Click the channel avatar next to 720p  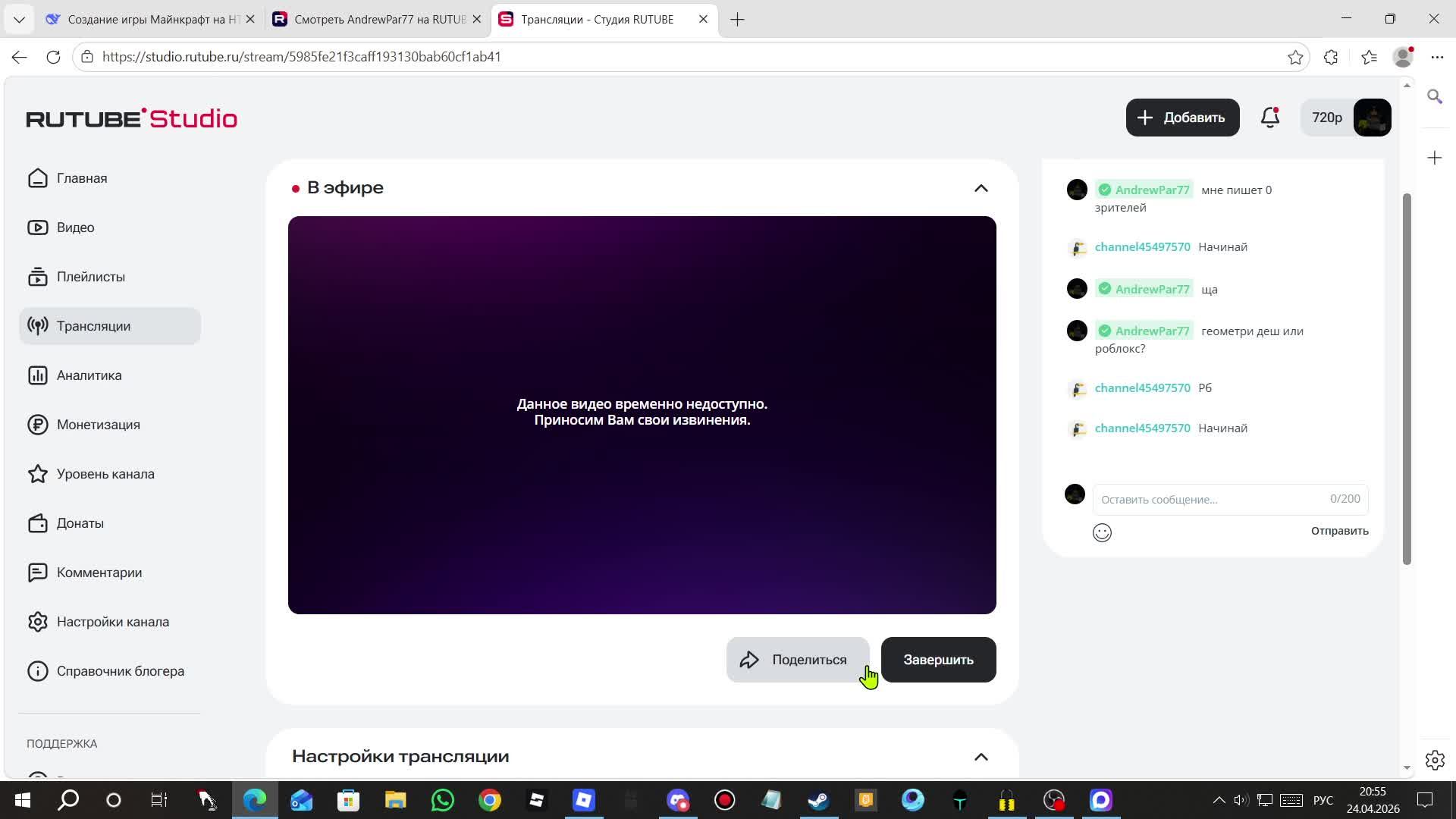pyautogui.click(x=1372, y=118)
